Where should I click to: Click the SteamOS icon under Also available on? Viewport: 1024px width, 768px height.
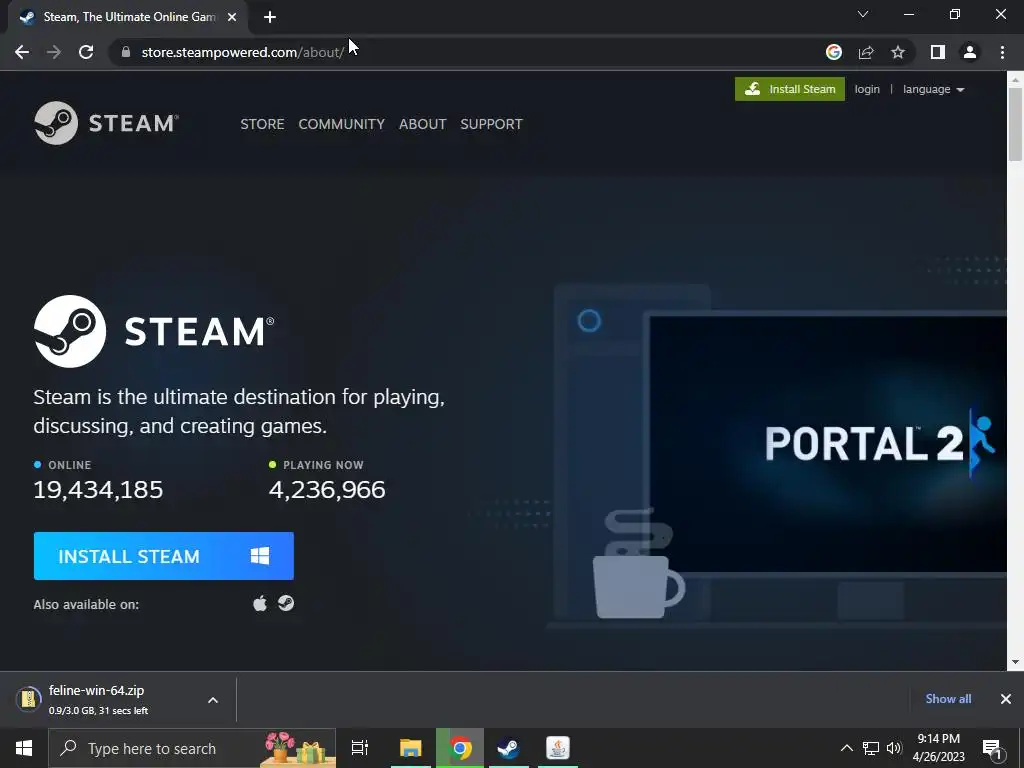(x=286, y=603)
